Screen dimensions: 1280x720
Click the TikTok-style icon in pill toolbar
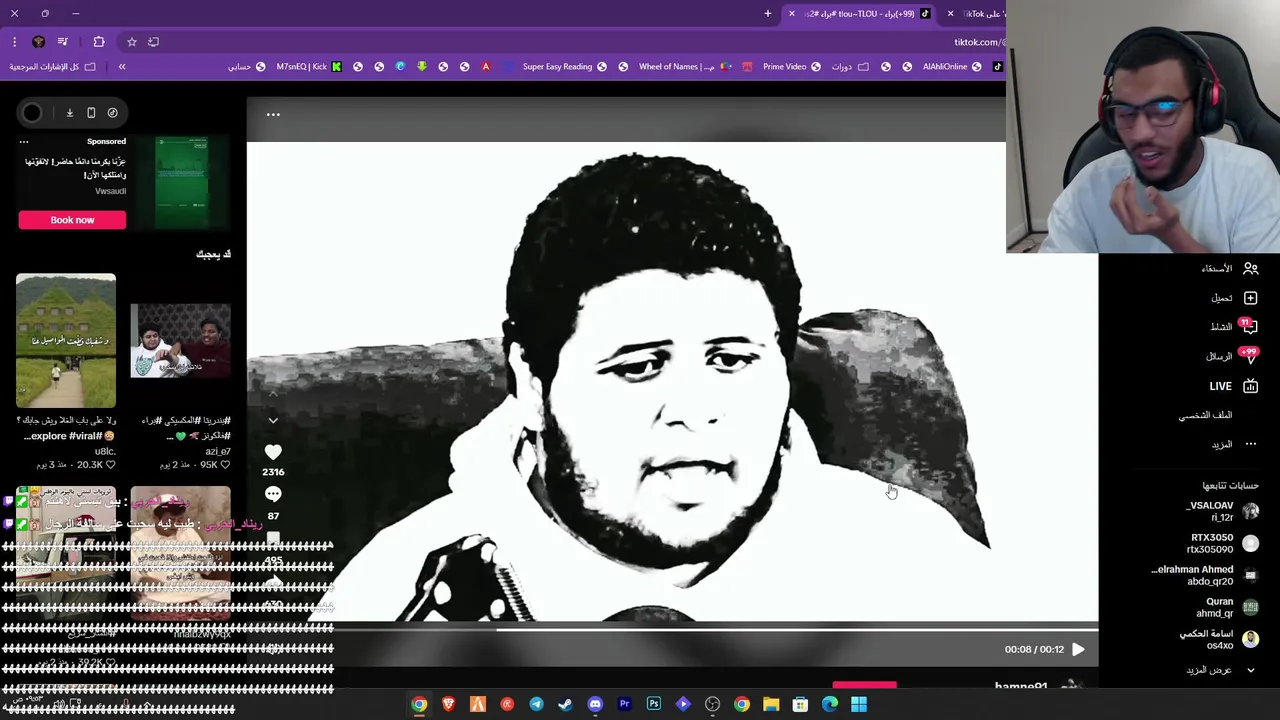[112, 113]
